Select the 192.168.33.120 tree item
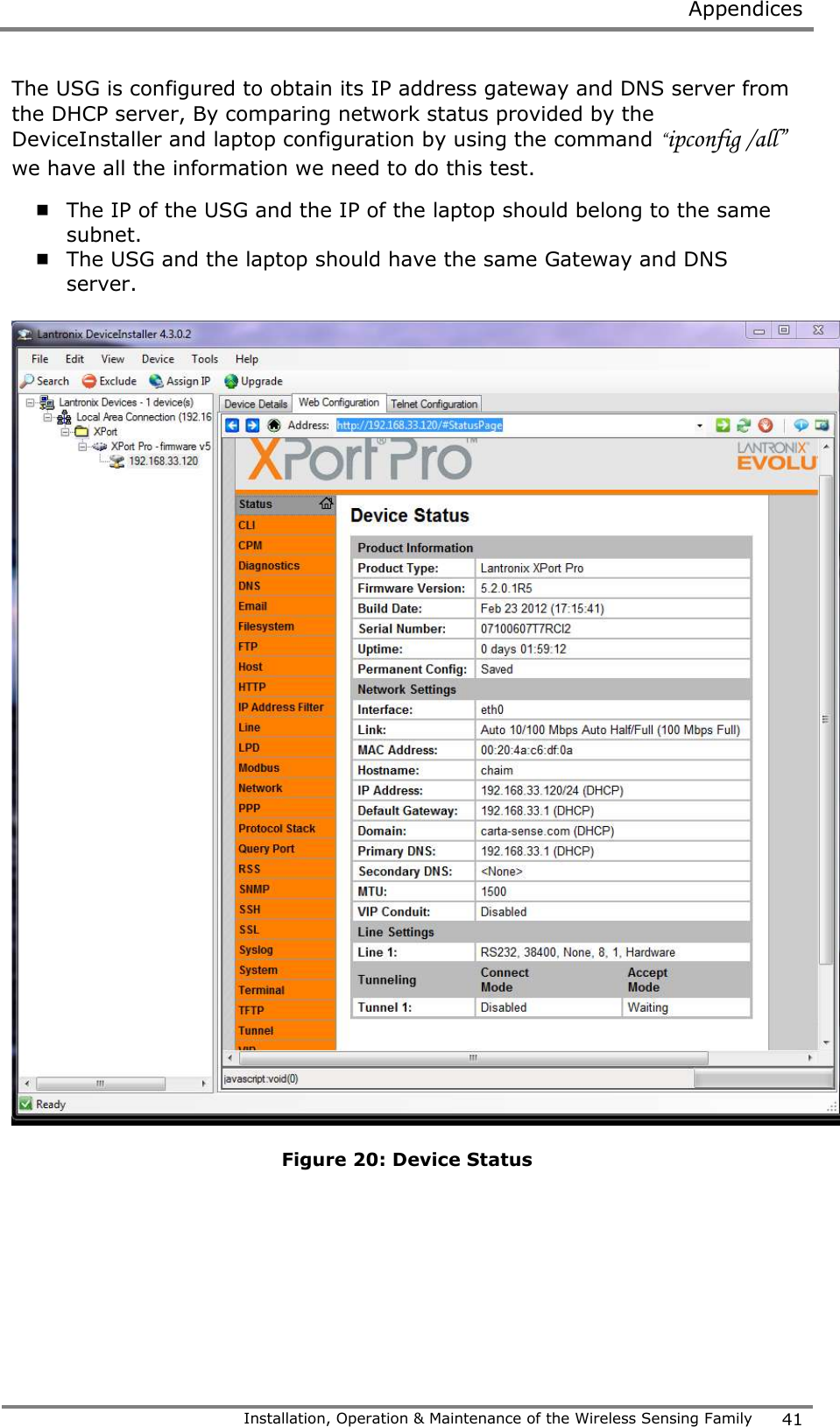 (164, 462)
